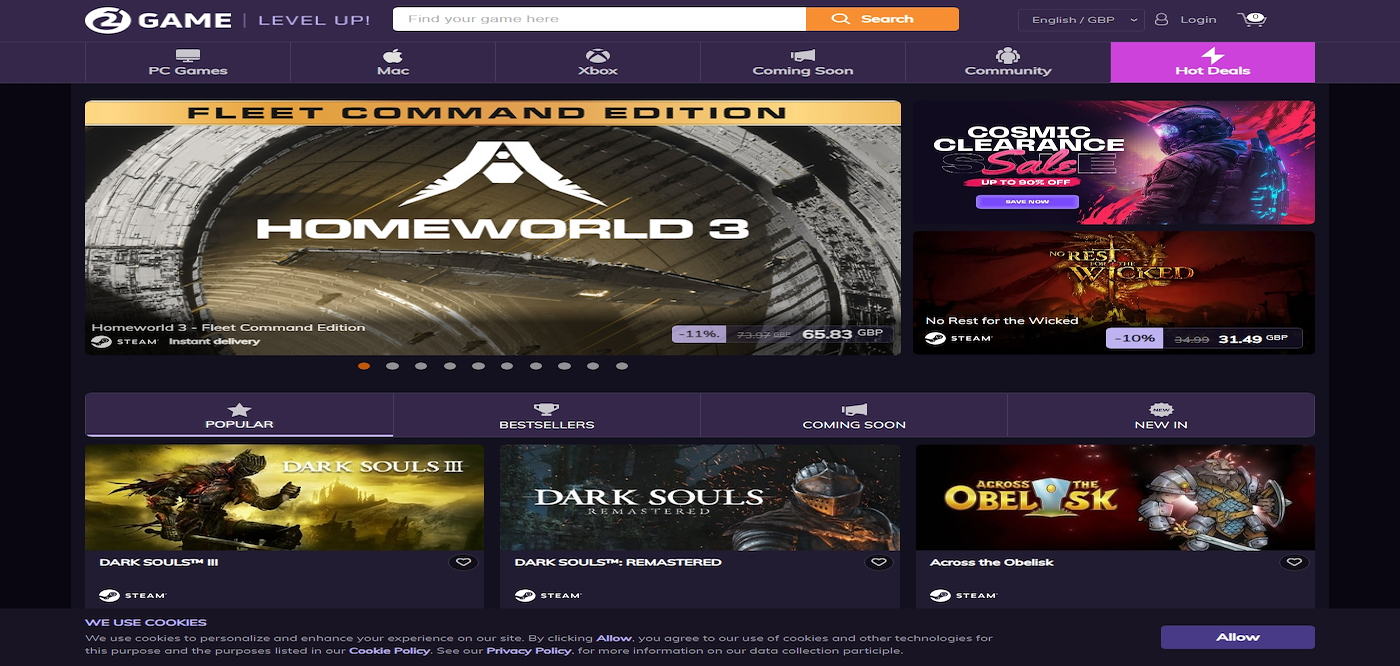Click the 31.49 GBP price
The width and height of the screenshot is (1400, 666).
pyautogui.click(x=1253, y=339)
